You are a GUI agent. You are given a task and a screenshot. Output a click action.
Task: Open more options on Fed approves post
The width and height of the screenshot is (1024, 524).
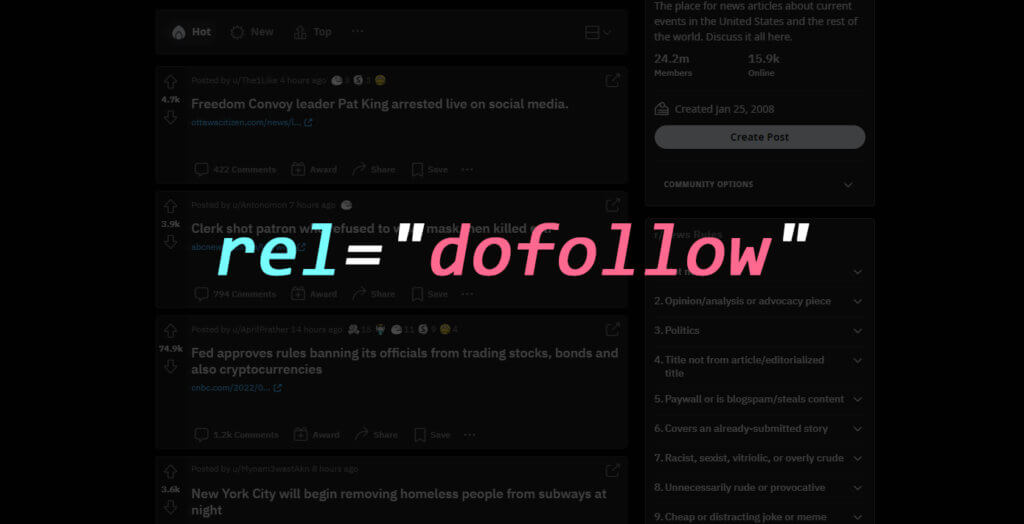pos(470,435)
